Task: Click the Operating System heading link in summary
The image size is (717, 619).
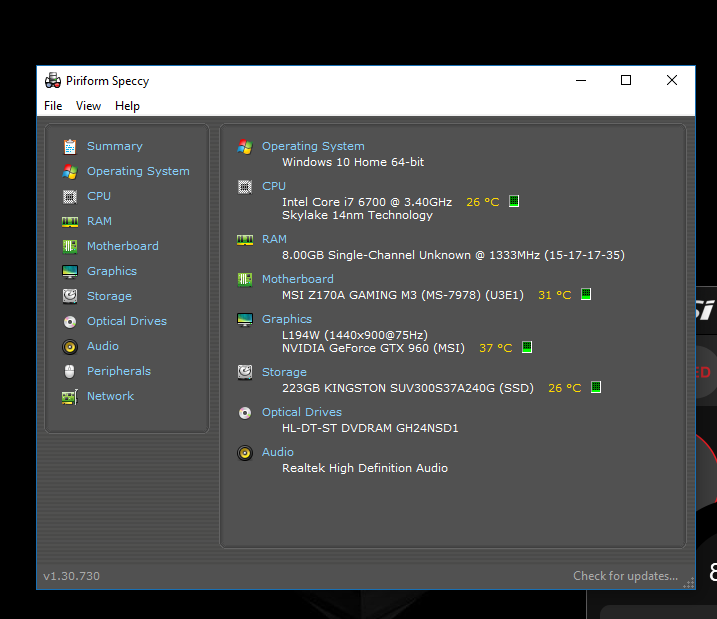Action: click(313, 146)
